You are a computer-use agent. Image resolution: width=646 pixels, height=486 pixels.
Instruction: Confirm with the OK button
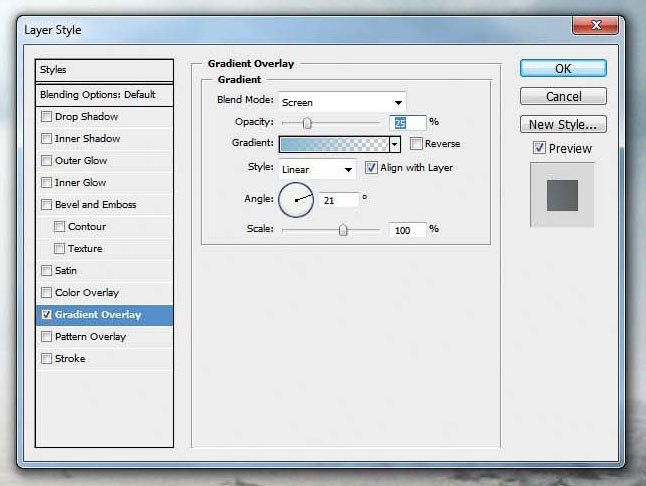click(563, 68)
